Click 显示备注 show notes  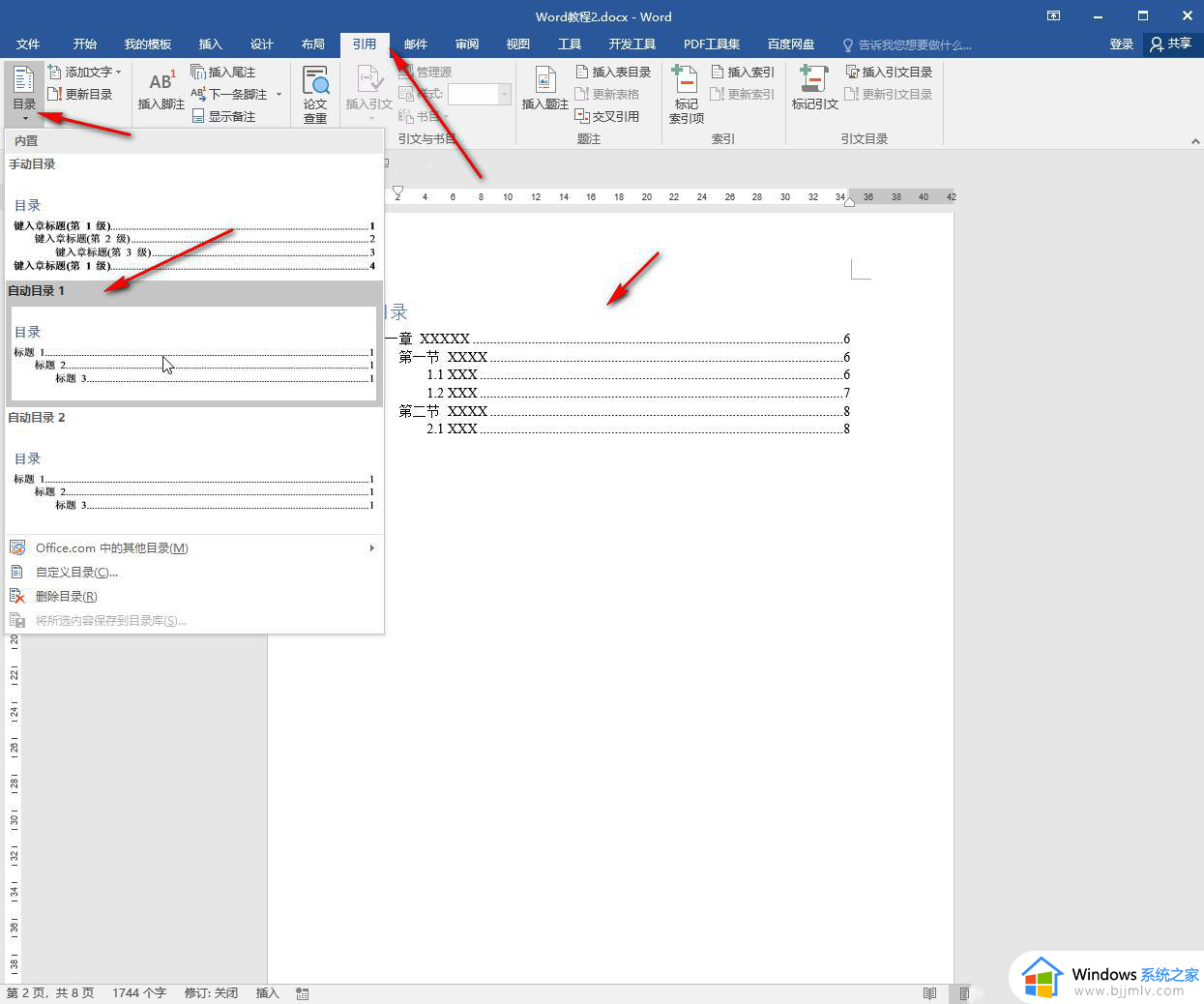point(223,116)
